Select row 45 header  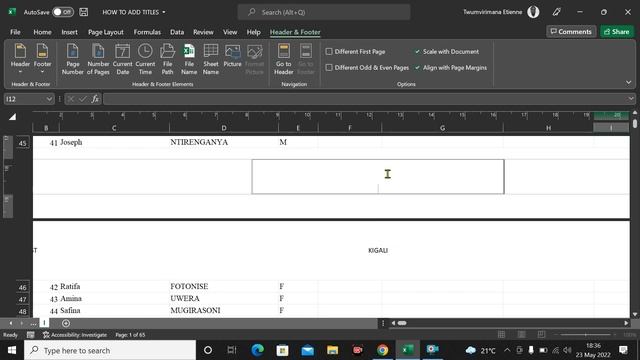(22, 143)
